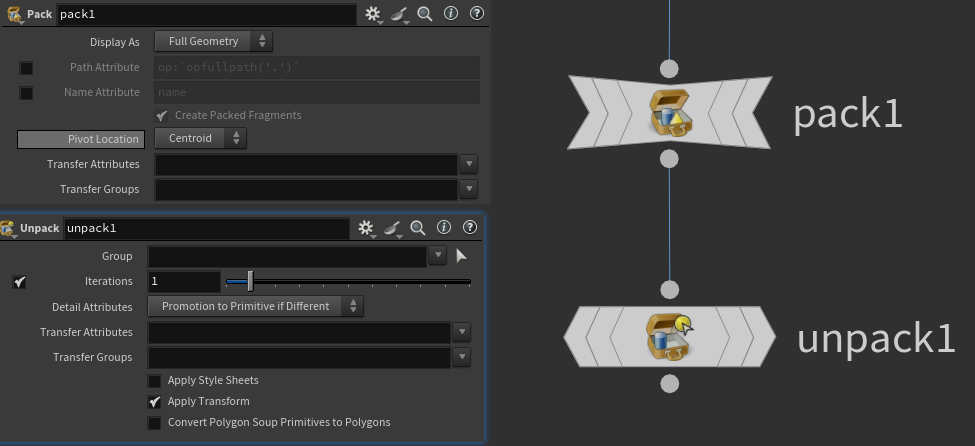Screen dimensions: 975x446
Task: Open the info icon for pack1 node
Action: tap(450, 14)
